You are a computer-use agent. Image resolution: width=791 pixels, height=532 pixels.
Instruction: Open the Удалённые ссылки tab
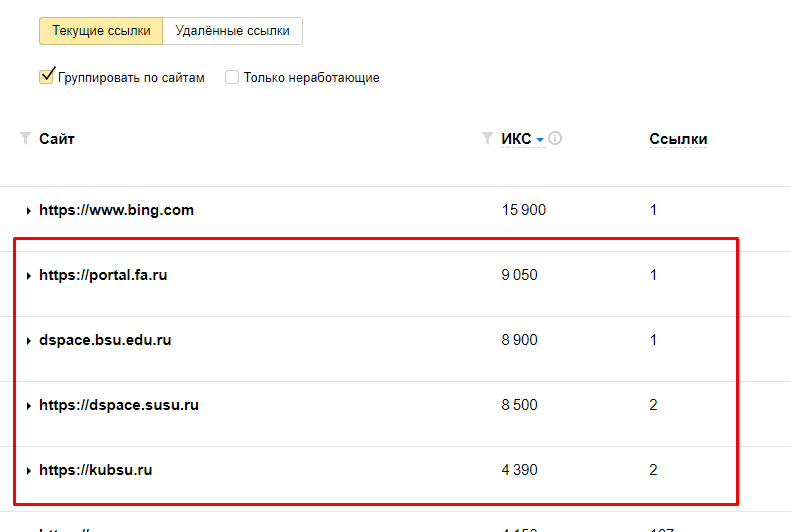[232, 31]
